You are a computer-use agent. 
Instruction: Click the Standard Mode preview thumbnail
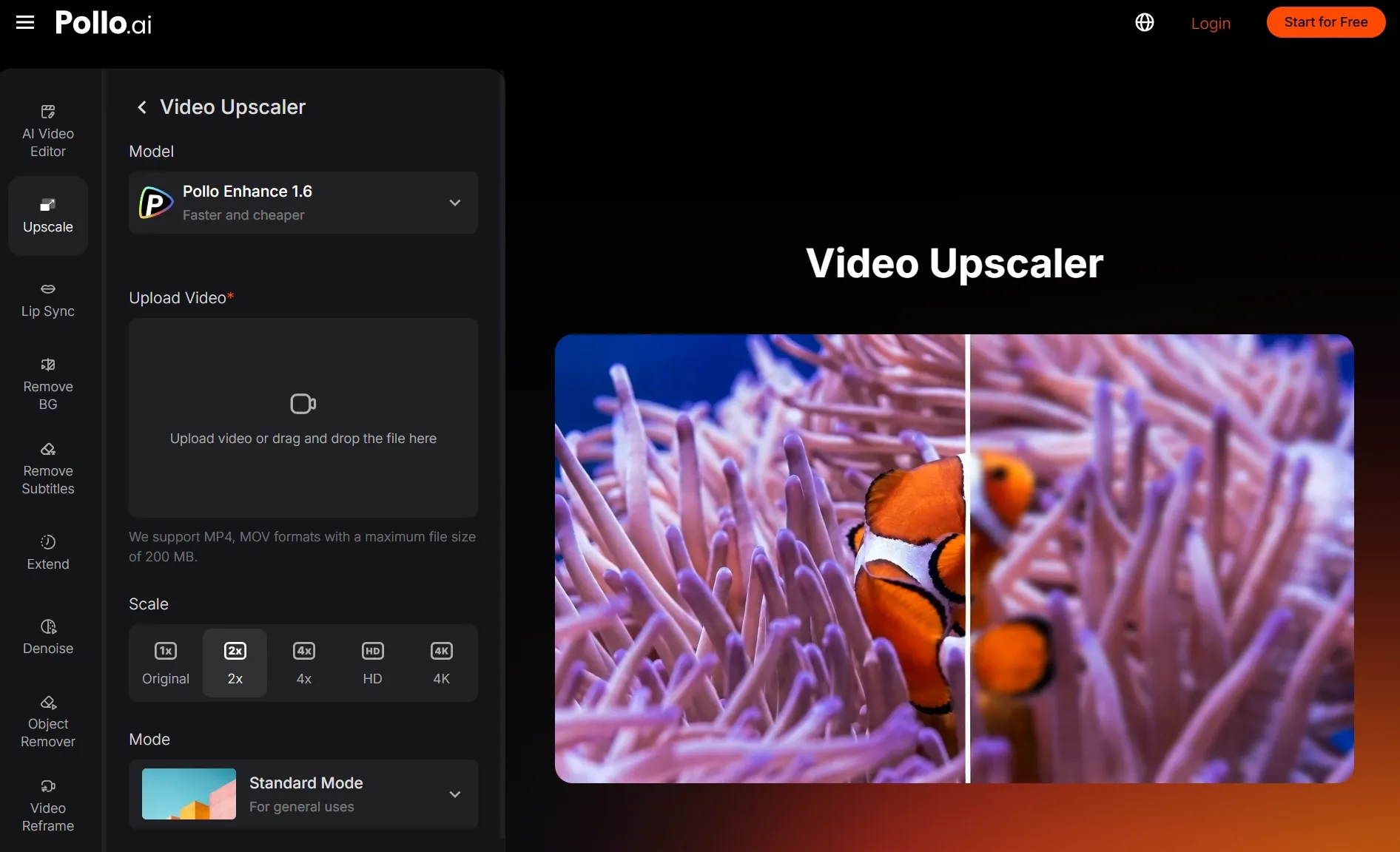pyautogui.click(x=189, y=794)
